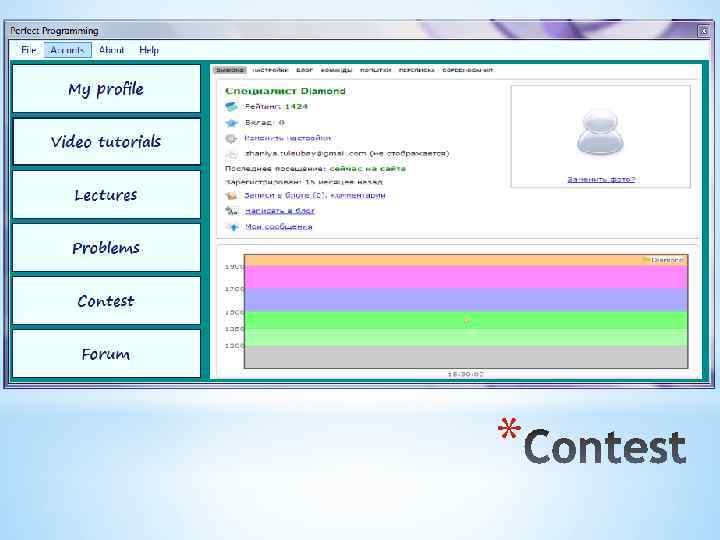This screenshot has height=540, width=720.
Task: Open blog entries and comments link
Action: (x=315, y=195)
